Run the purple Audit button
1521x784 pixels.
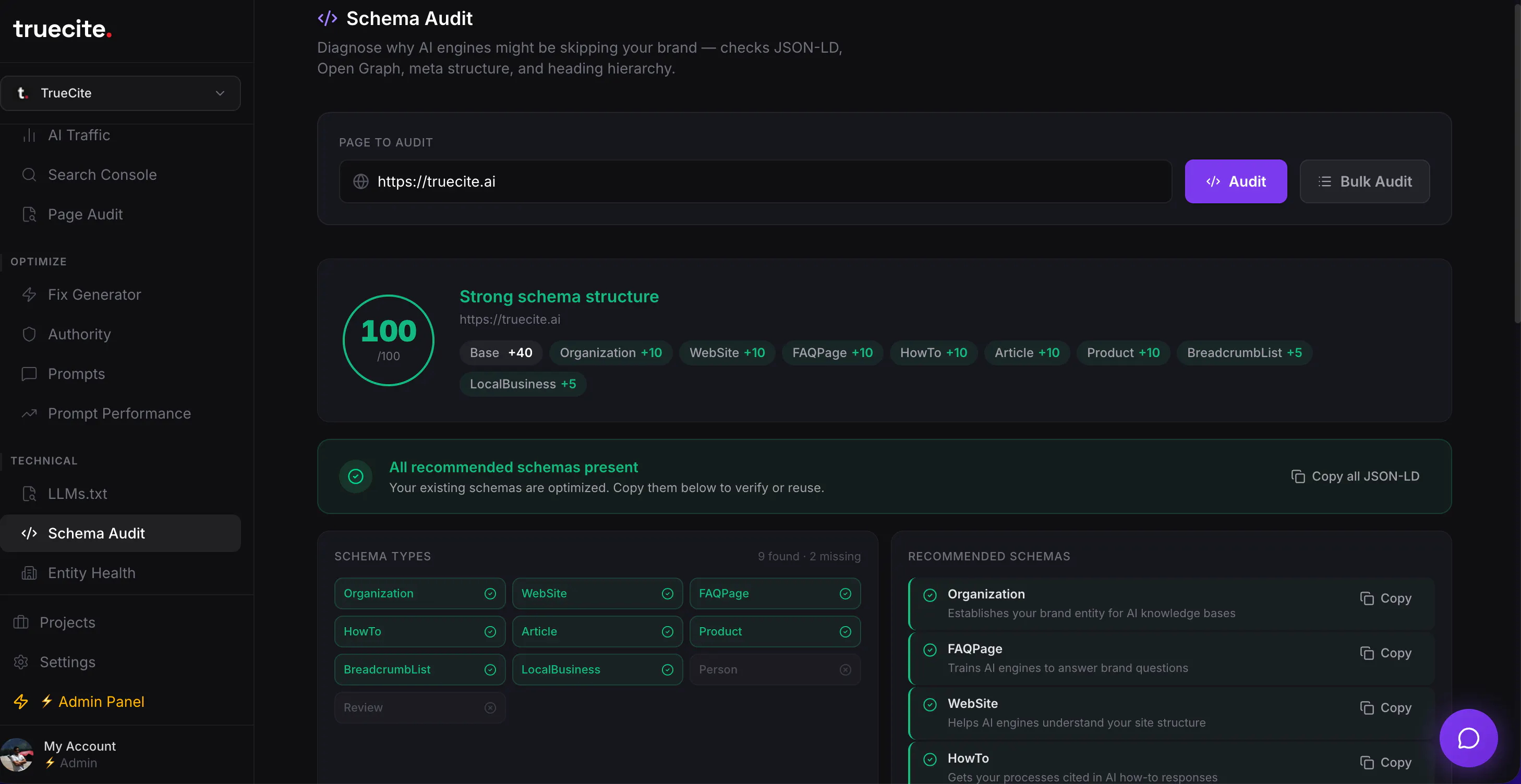click(1236, 181)
